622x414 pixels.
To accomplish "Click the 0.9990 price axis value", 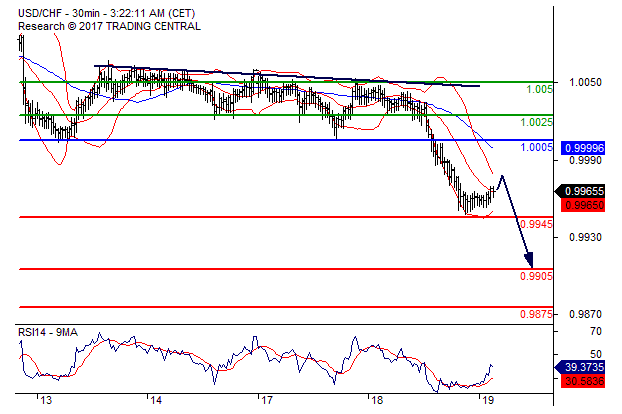I will point(585,161).
